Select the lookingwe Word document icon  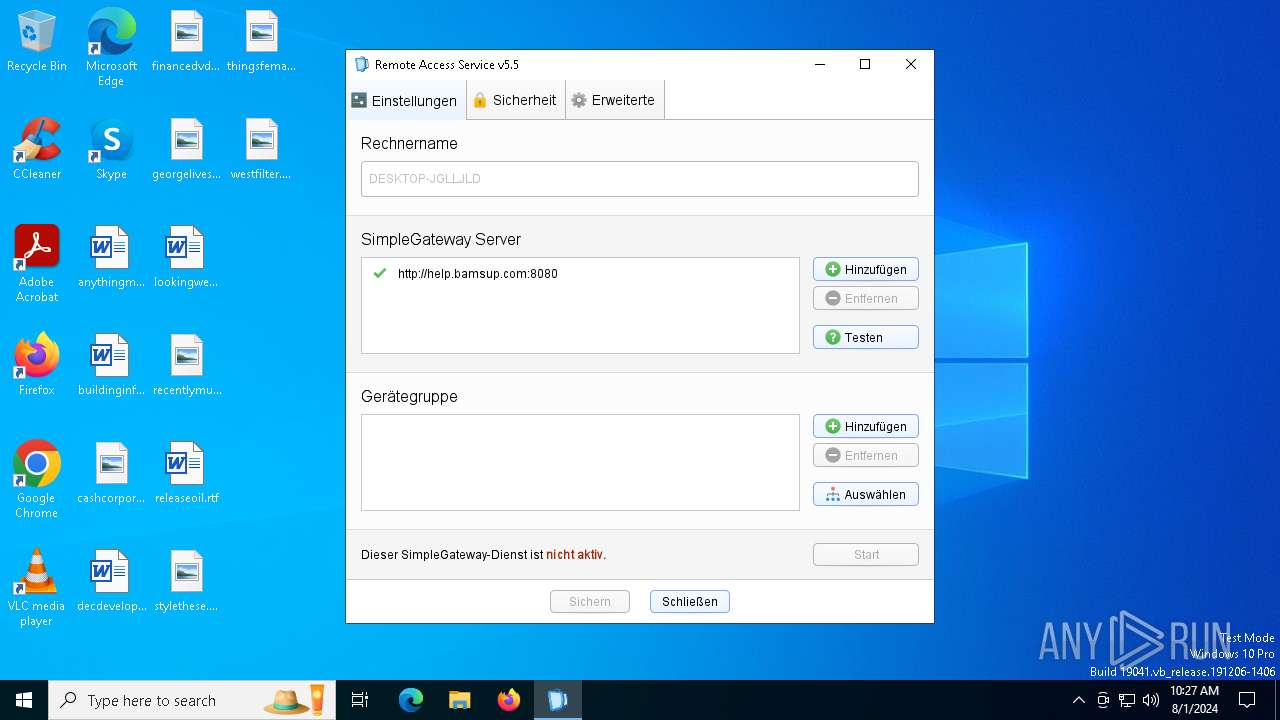186,257
